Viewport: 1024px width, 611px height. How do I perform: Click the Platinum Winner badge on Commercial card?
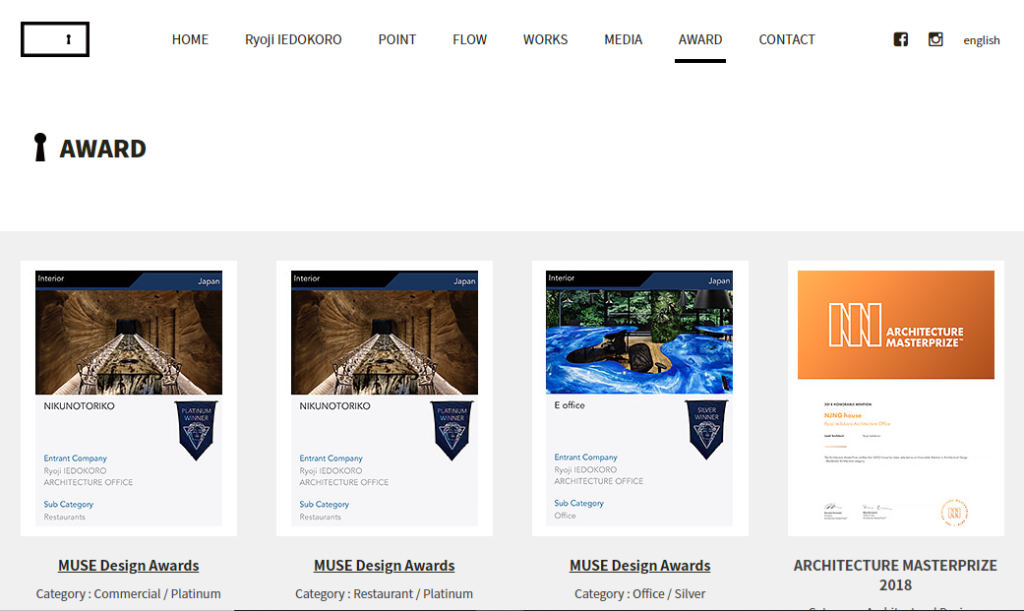pyautogui.click(x=196, y=430)
